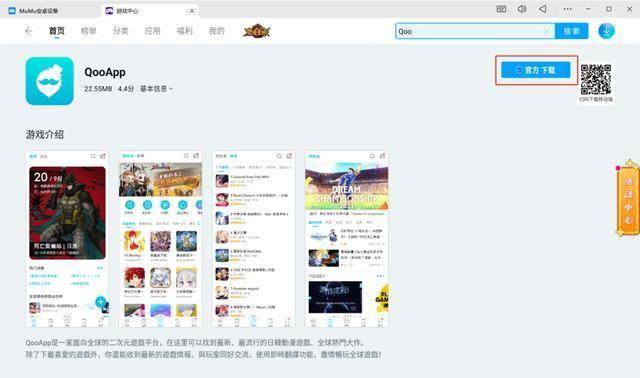This screenshot has height=378, width=640.
Task: Click the QR code image
Action: click(x=596, y=80)
